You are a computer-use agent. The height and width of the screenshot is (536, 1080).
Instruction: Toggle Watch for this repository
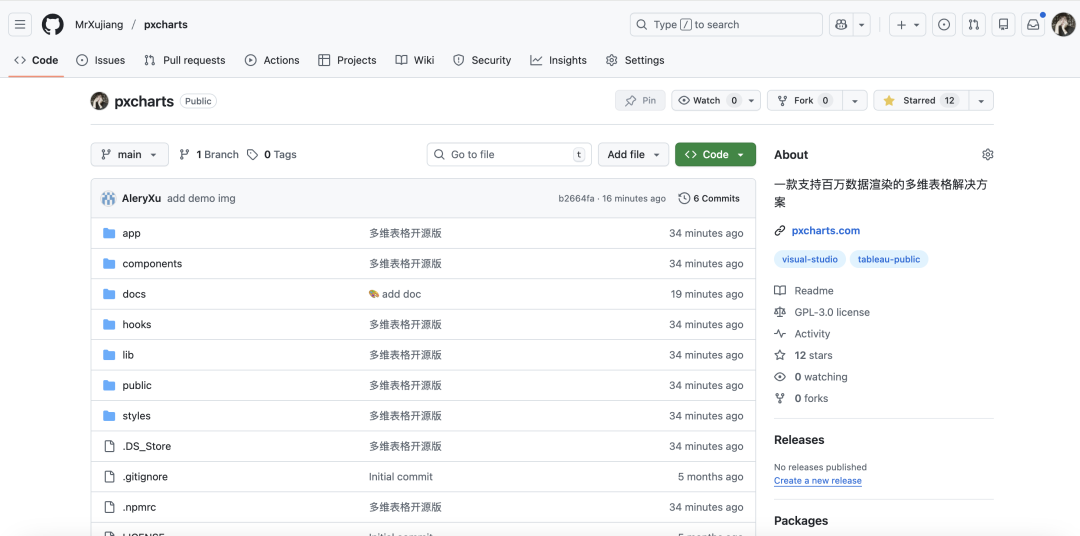point(716,101)
